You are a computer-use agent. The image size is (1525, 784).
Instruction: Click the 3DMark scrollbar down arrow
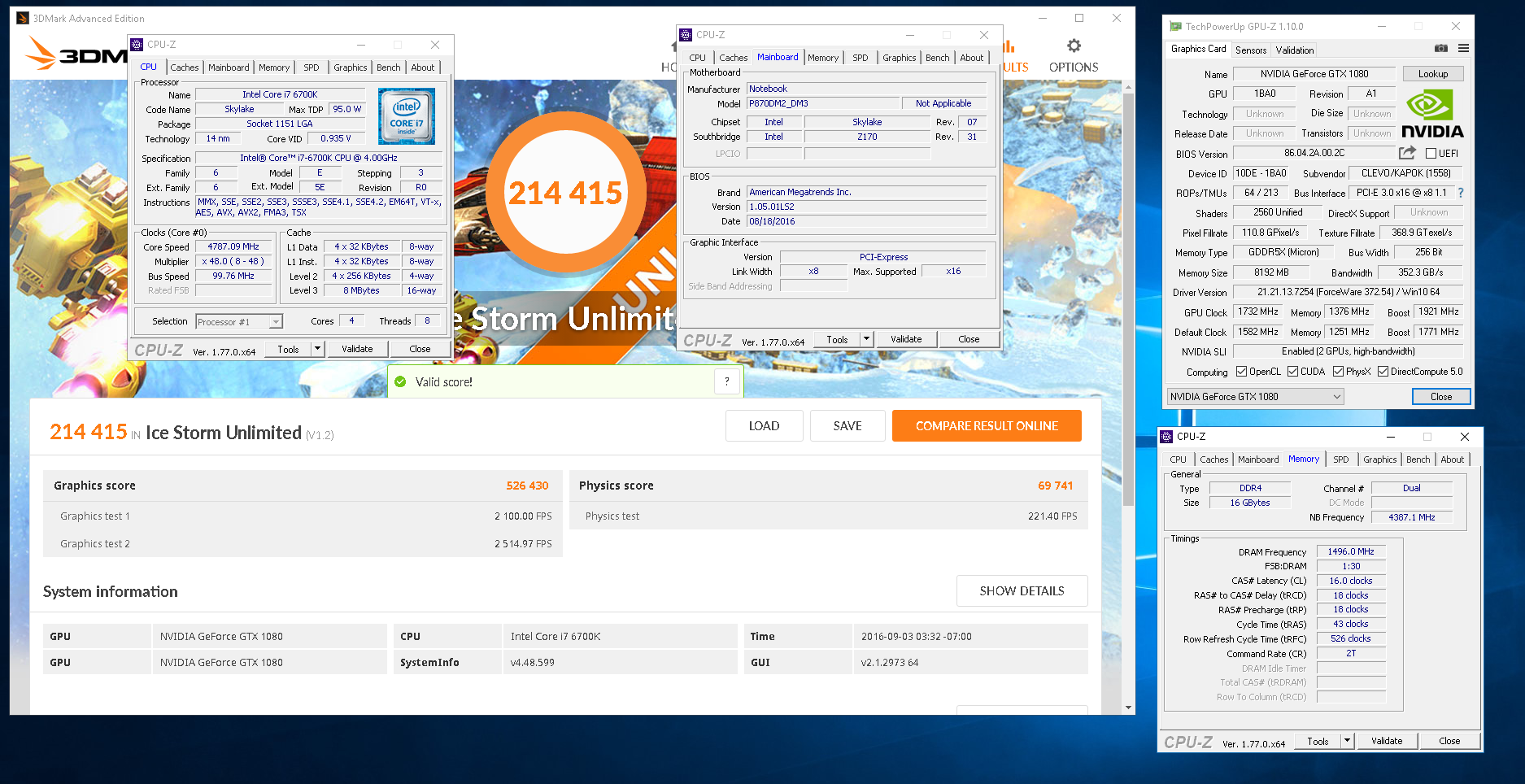pos(1128,708)
